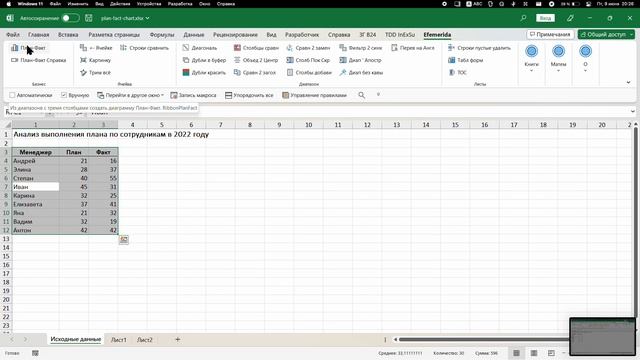Click Строки пустые удалить
The height and width of the screenshot is (360, 640).
pos(479,48)
